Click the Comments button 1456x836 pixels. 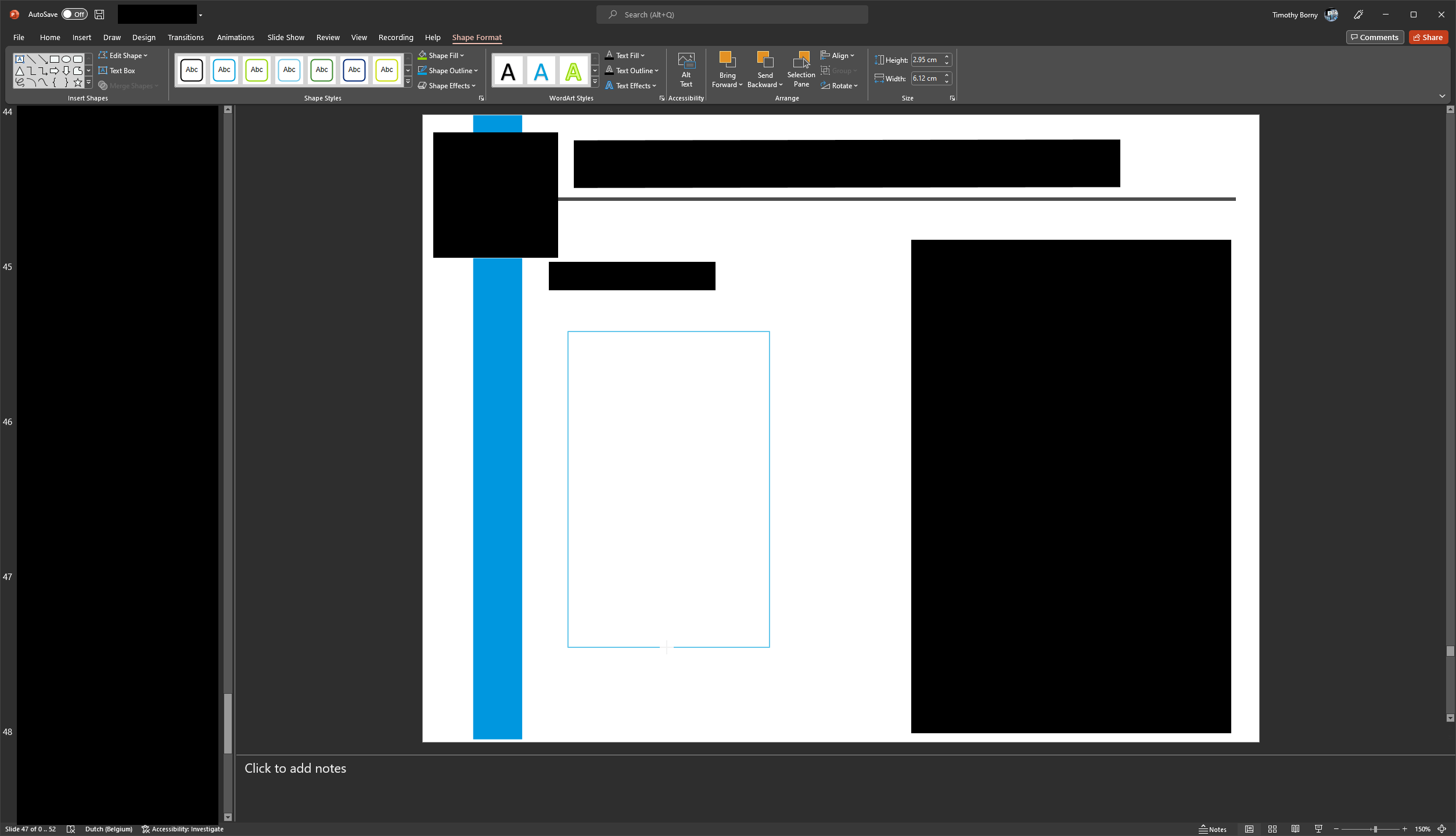pos(1374,37)
